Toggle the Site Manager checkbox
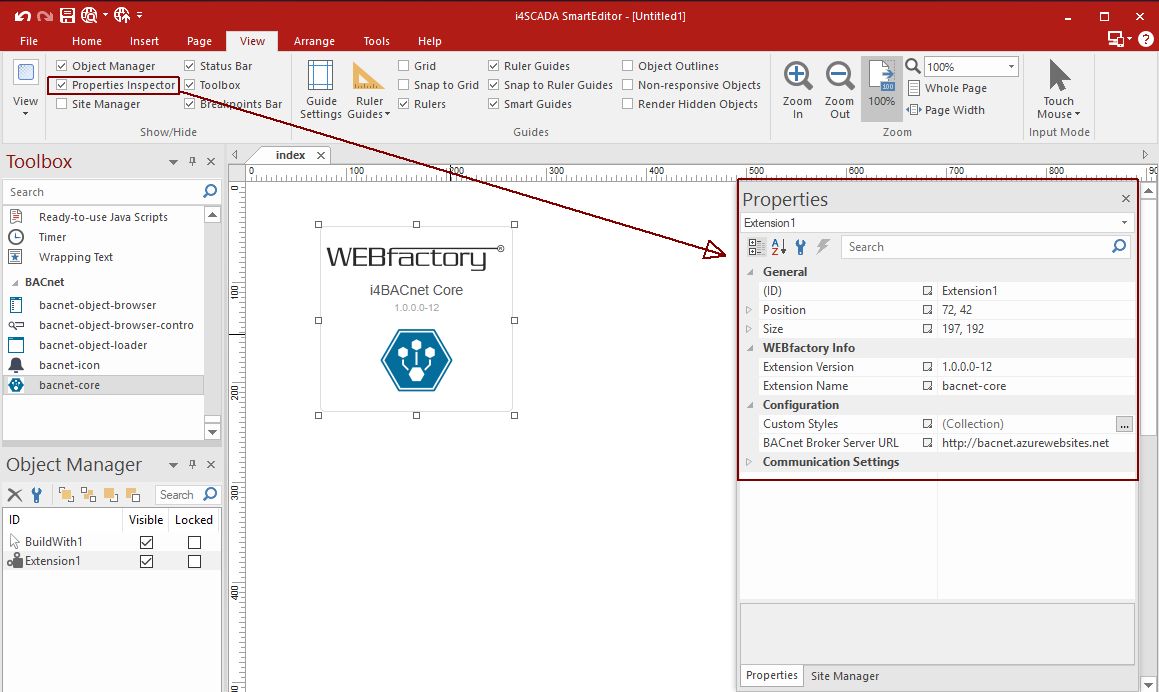The height and width of the screenshot is (692, 1159). (x=62, y=104)
